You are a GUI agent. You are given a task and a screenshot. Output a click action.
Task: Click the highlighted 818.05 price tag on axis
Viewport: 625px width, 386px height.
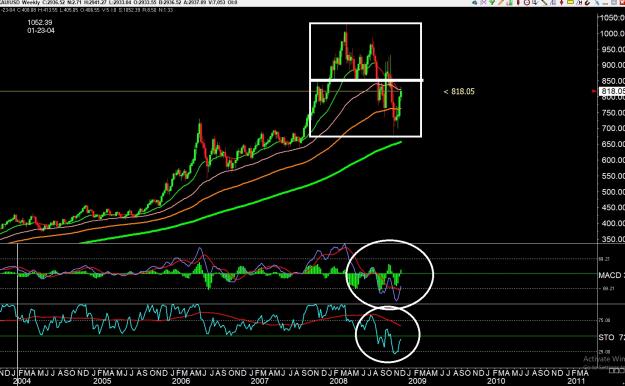click(612, 91)
